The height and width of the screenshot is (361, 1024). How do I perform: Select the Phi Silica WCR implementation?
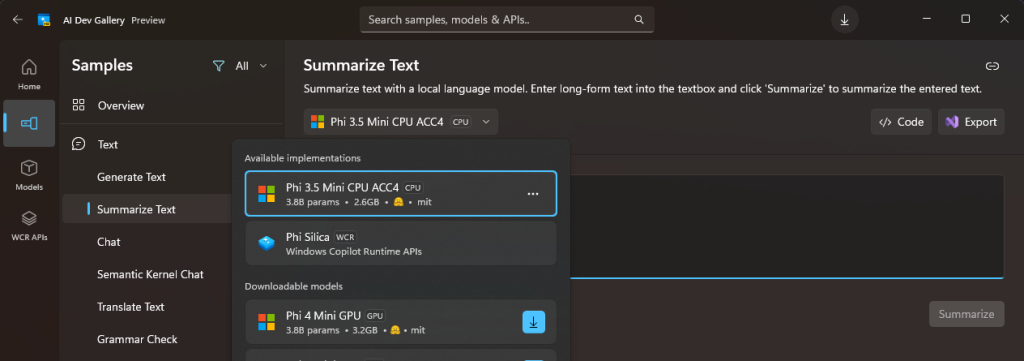[x=401, y=243]
